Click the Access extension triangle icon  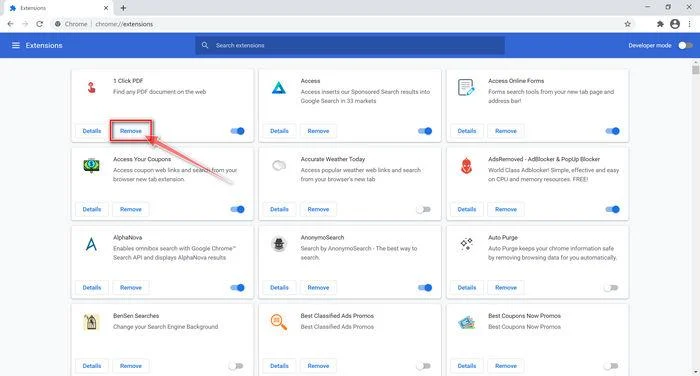[279, 88]
